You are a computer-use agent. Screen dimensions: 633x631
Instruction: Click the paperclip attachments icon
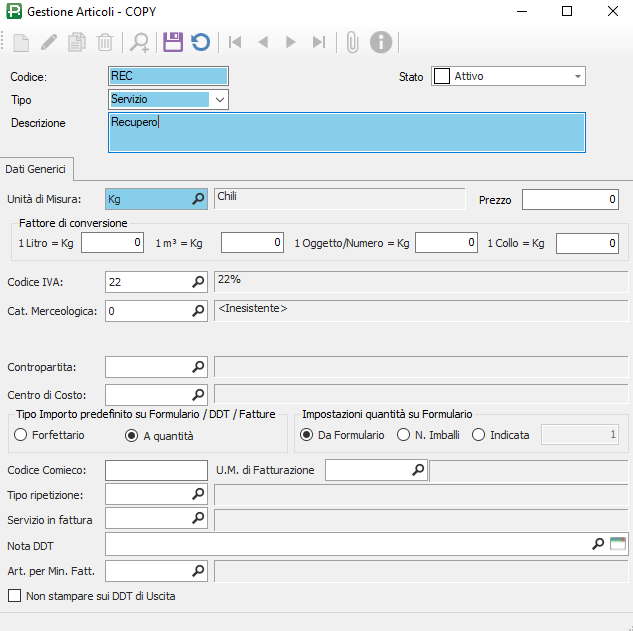pyautogui.click(x=352, y=42)
